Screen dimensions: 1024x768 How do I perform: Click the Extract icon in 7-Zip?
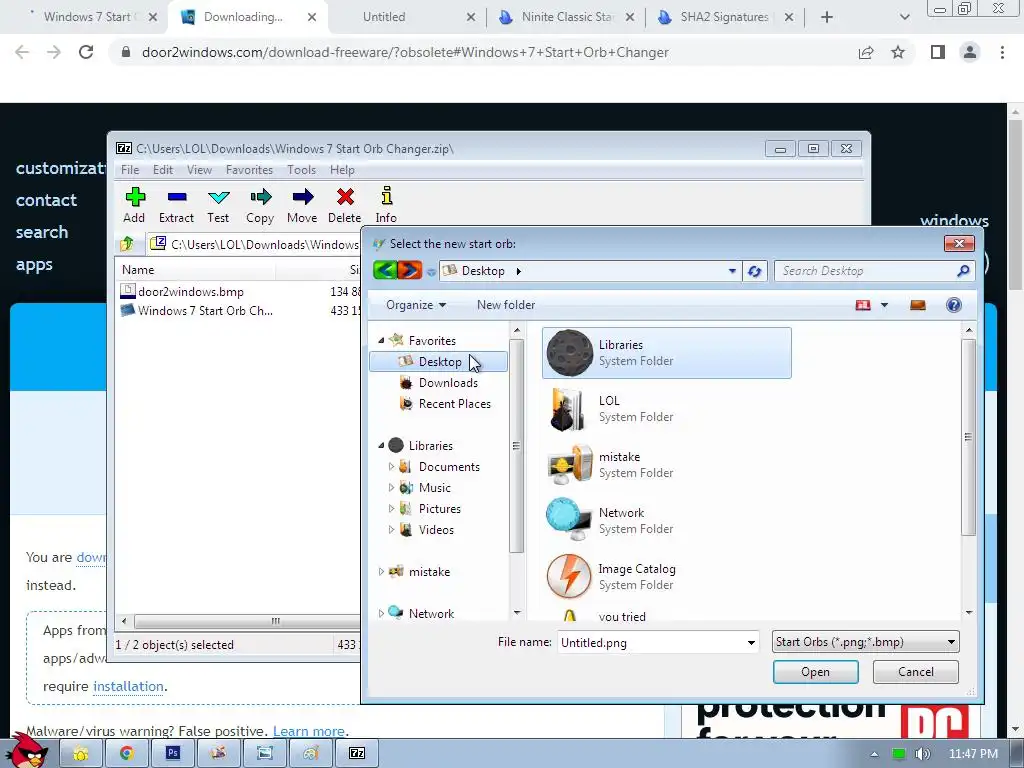coord(176,197)
